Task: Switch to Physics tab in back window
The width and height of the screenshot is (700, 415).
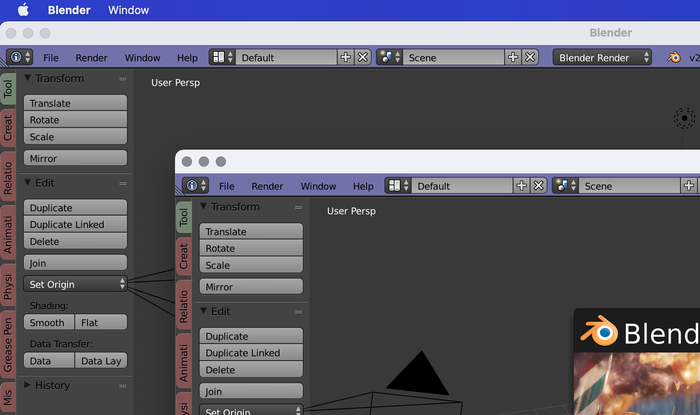Action: [8, 286]
